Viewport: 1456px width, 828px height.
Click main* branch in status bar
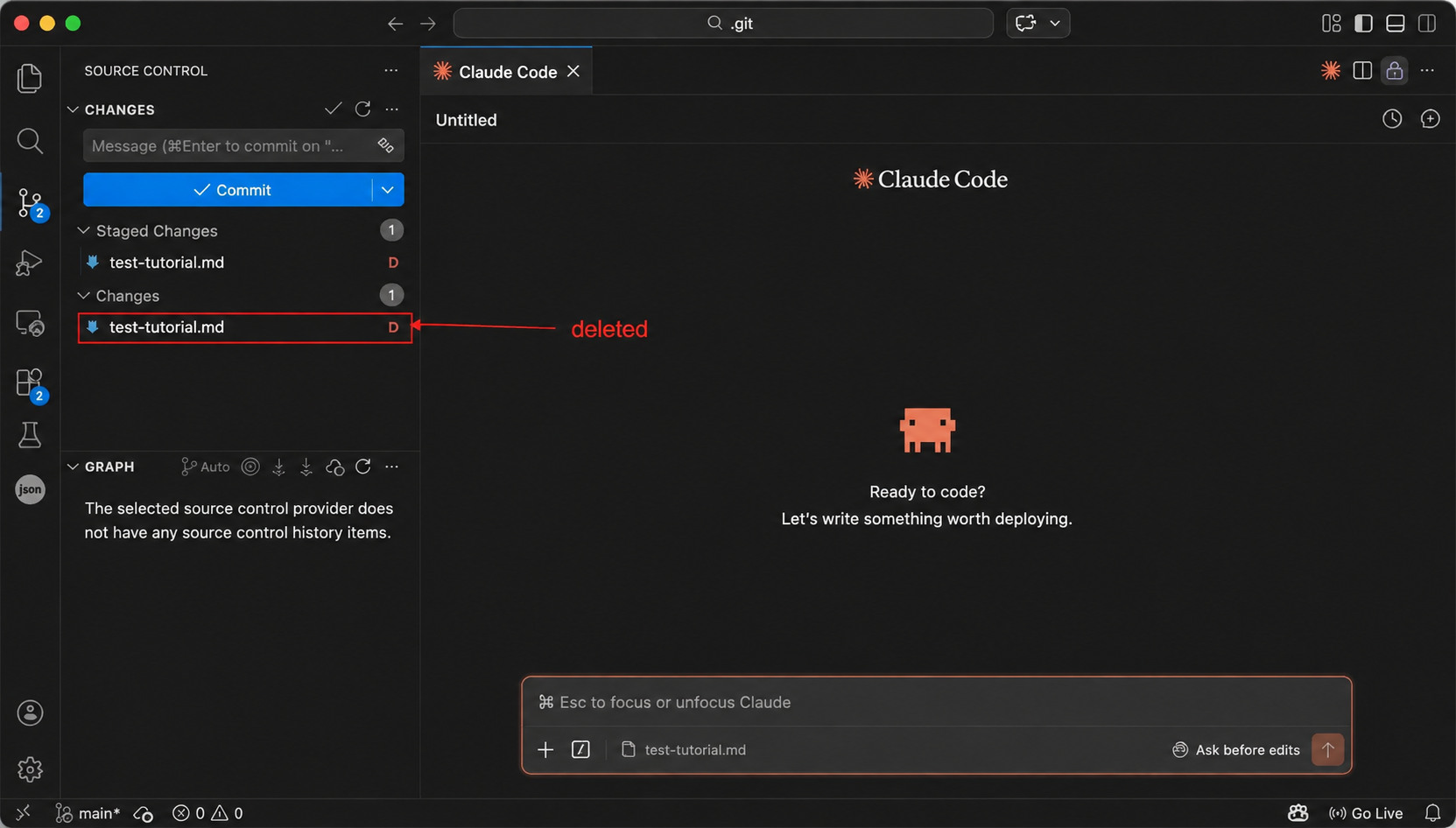click(88, 813)
